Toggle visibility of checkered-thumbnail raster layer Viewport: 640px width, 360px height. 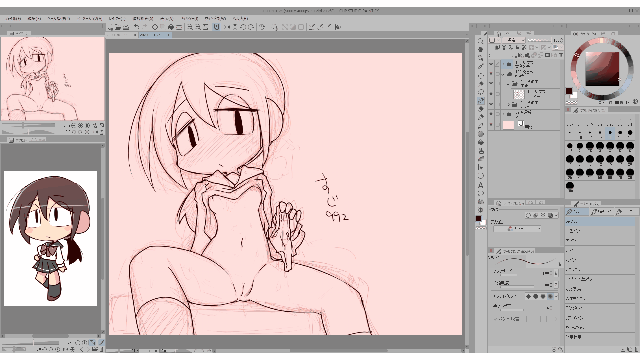491,94
